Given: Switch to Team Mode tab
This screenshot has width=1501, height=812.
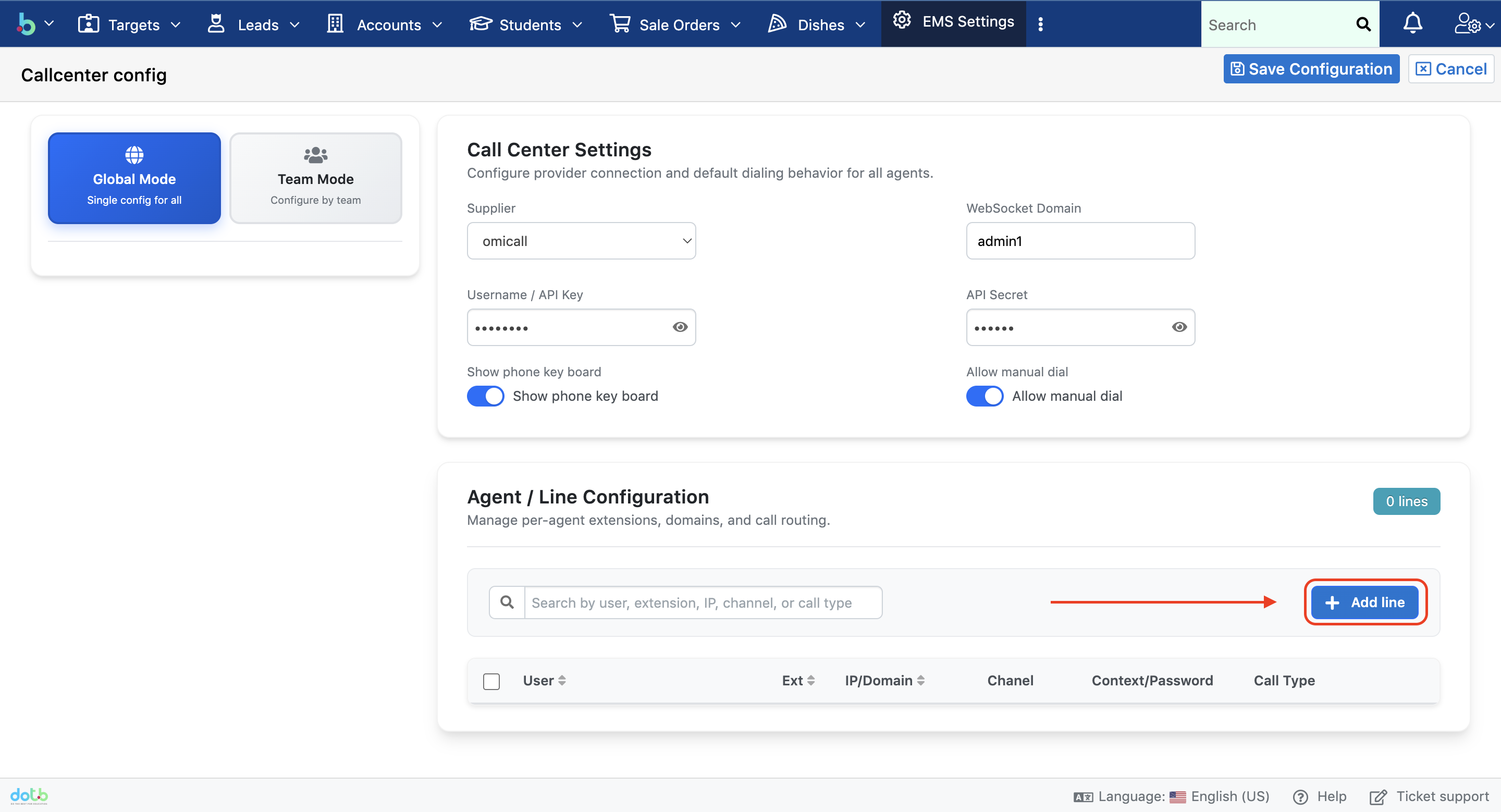Looking at the screenshot, I should [x=315, y=178].
